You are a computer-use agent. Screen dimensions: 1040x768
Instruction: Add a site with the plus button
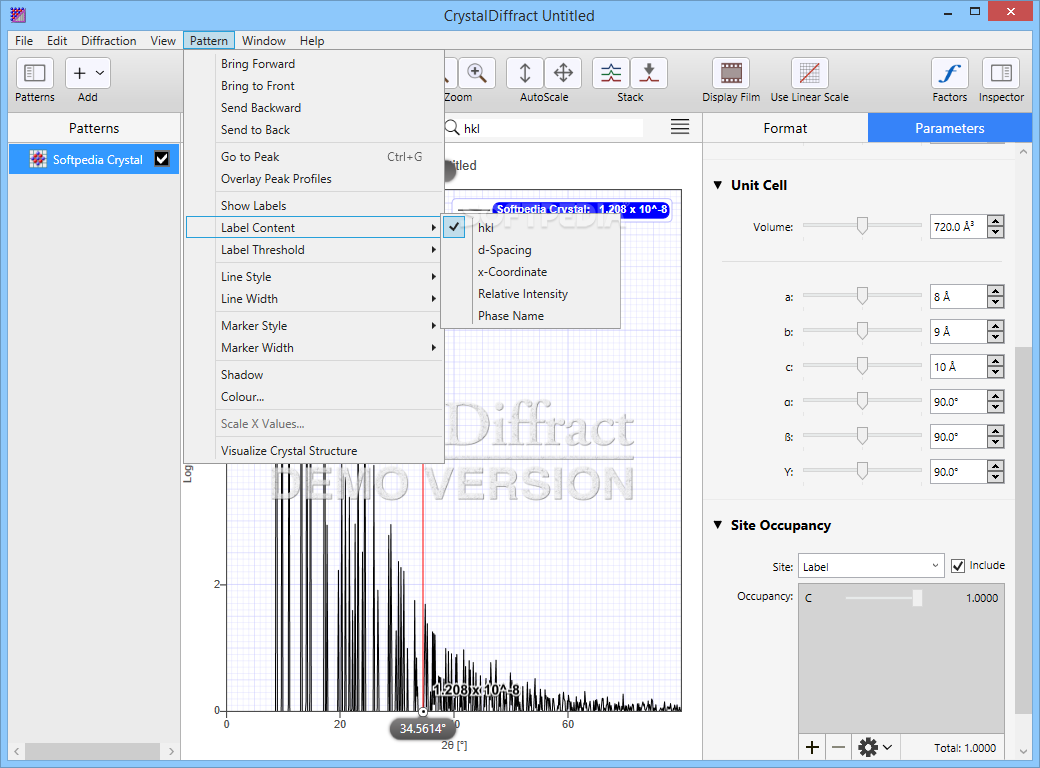[x=812, y=747]
